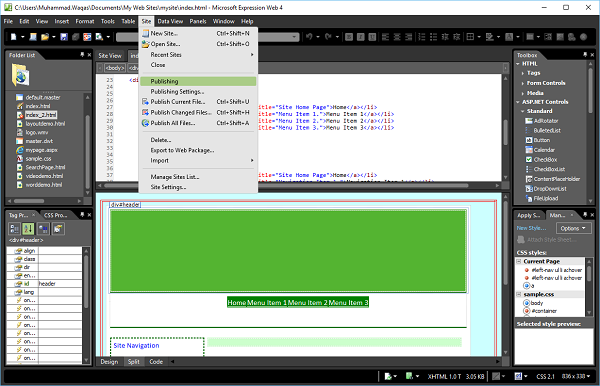The width and height of the screenshot is (600, 386).
Task: Expand the Import submenu
Action: point(198,160)
